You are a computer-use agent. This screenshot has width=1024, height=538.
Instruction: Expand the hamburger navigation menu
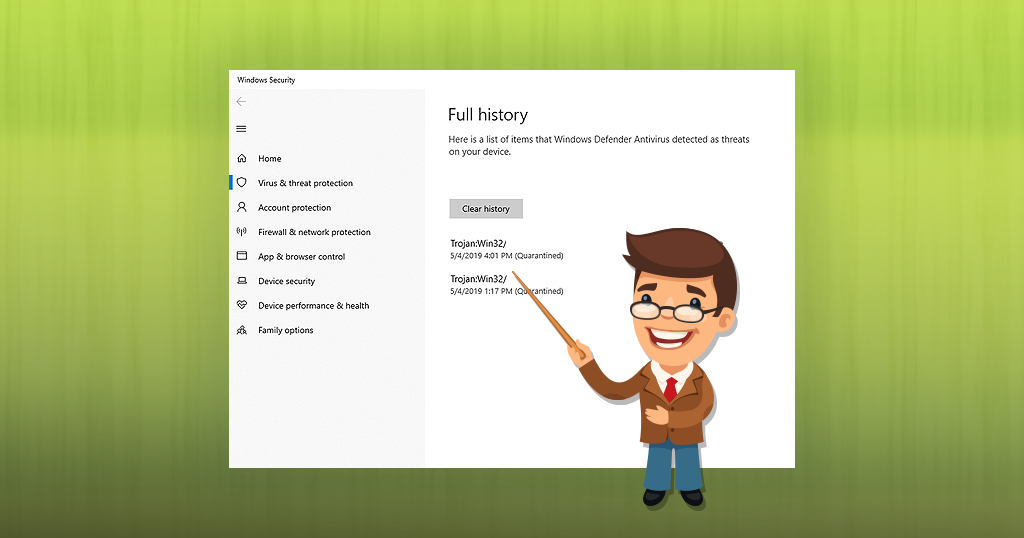241,129
